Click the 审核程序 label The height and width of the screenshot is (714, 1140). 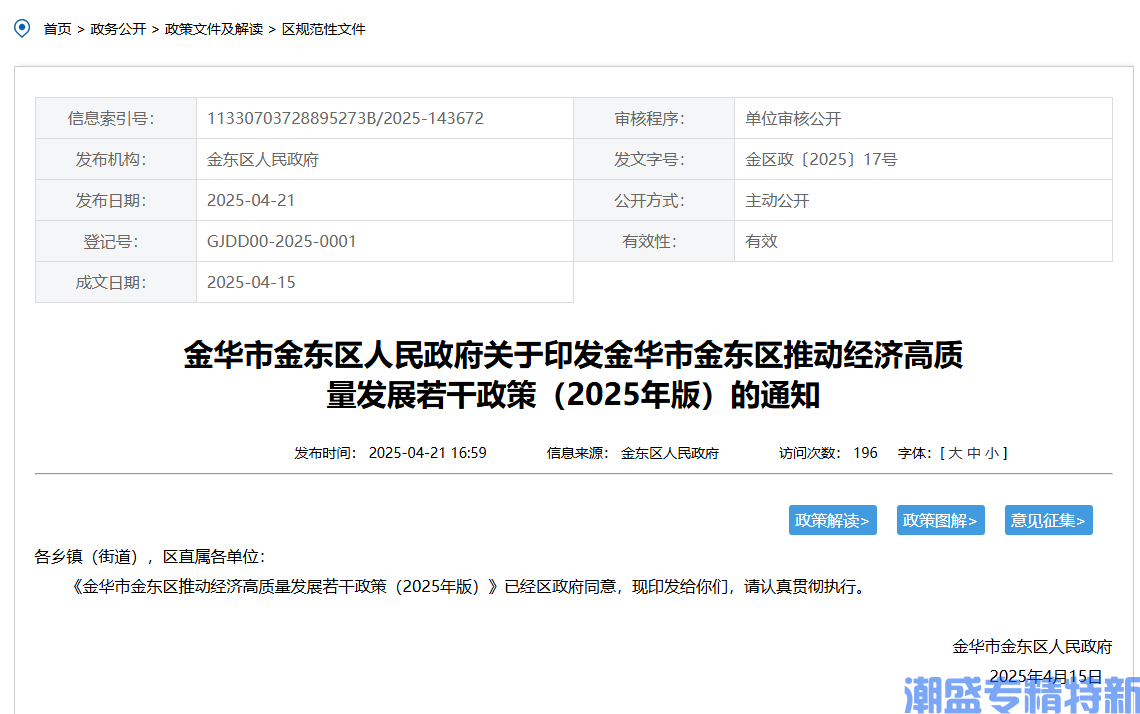click(649, 119)
